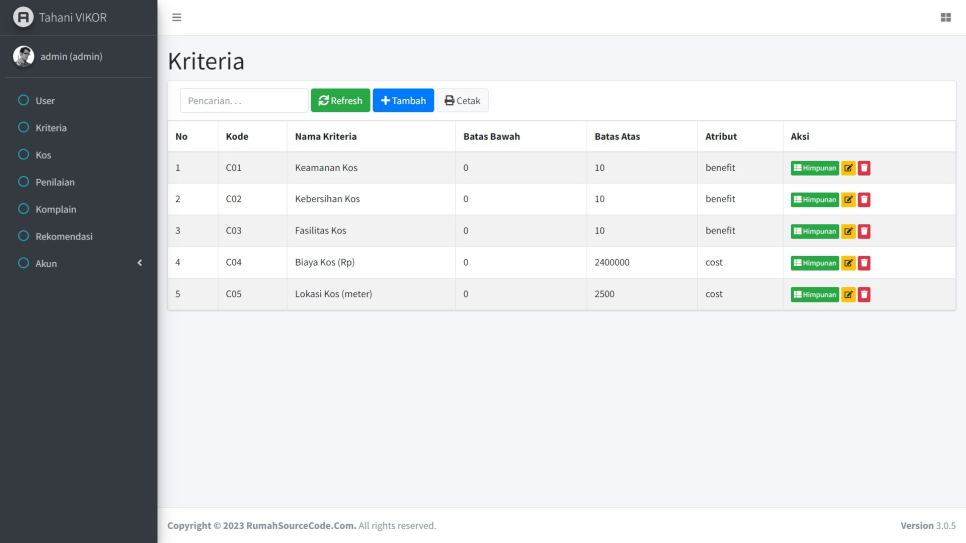Viewport: 966px width, 543px height.
Task: Click the Cetak print button
Action: pos(462,101)
